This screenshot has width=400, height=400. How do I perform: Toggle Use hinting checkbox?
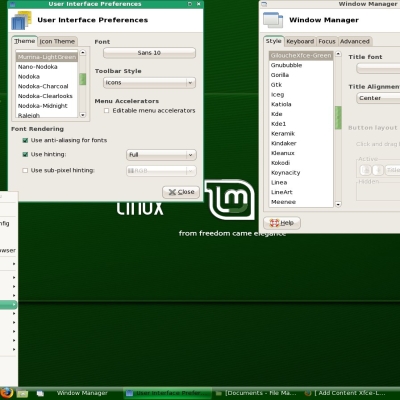pyautogui.click(x=25, y=154)
